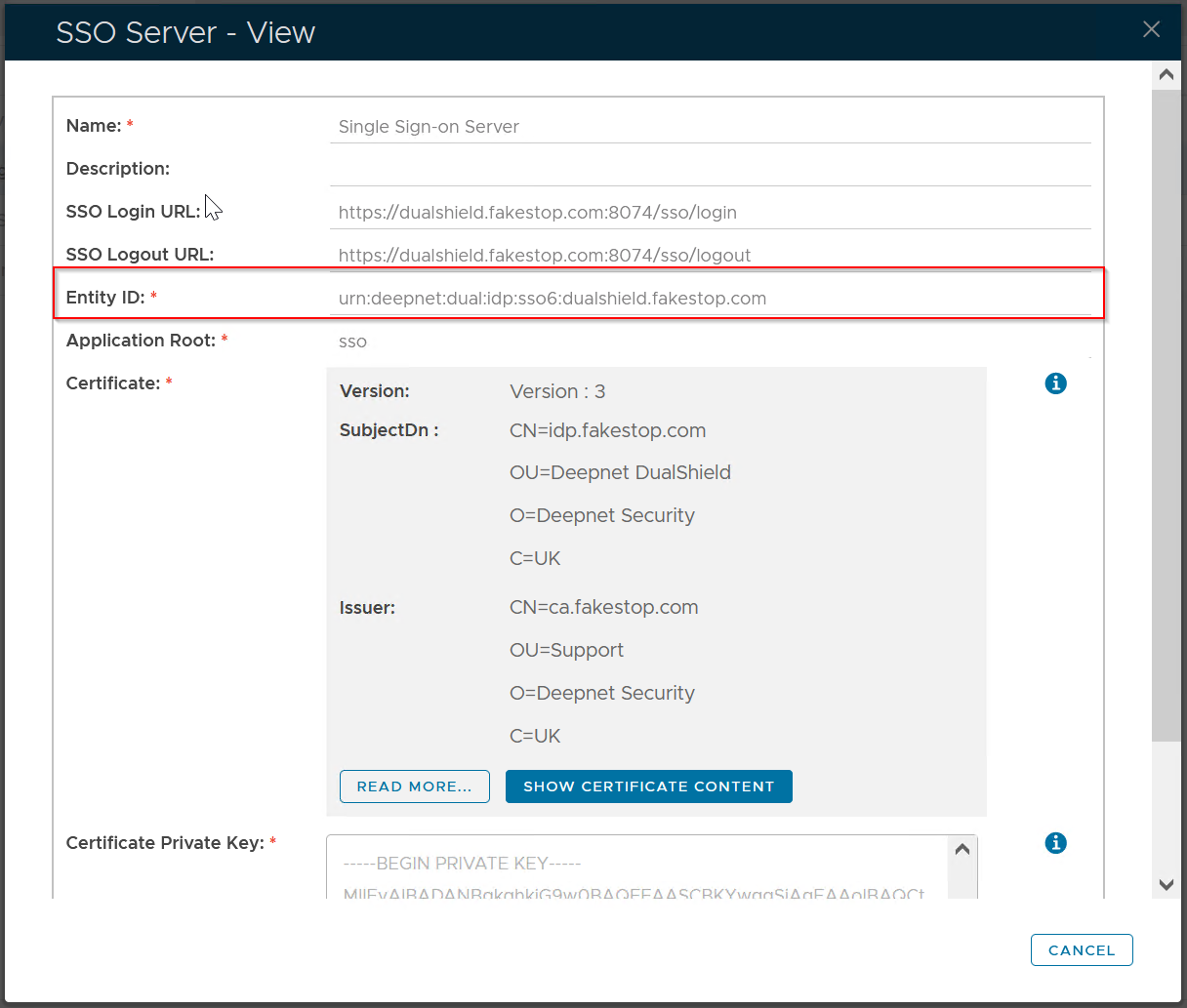Click the Certificate Private Key info icon
This screenshot has height=1008, width=1187.
click(1055, 843)
